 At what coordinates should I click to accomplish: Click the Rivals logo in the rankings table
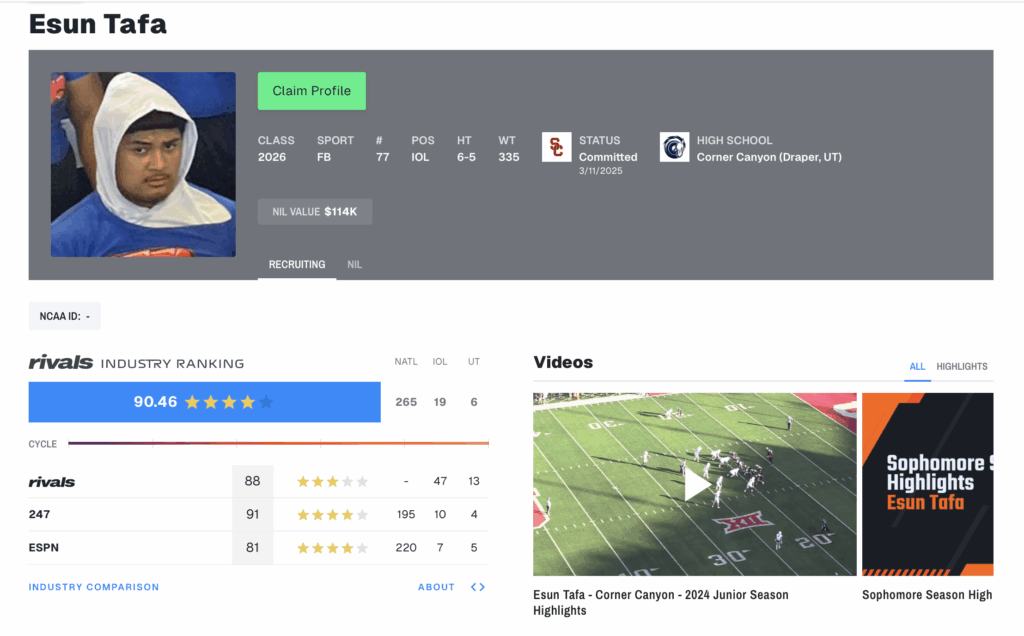point(52,482)
